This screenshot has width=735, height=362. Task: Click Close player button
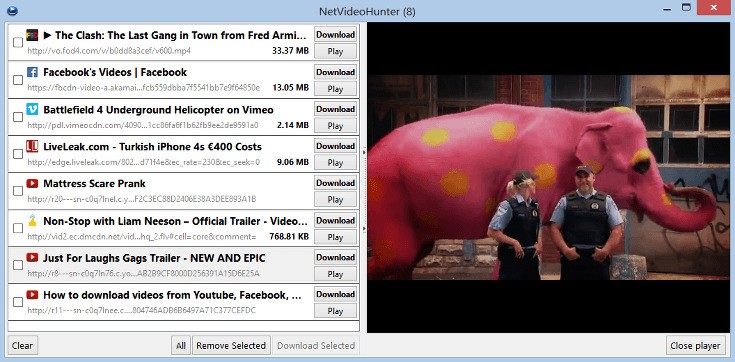[695, 346]
